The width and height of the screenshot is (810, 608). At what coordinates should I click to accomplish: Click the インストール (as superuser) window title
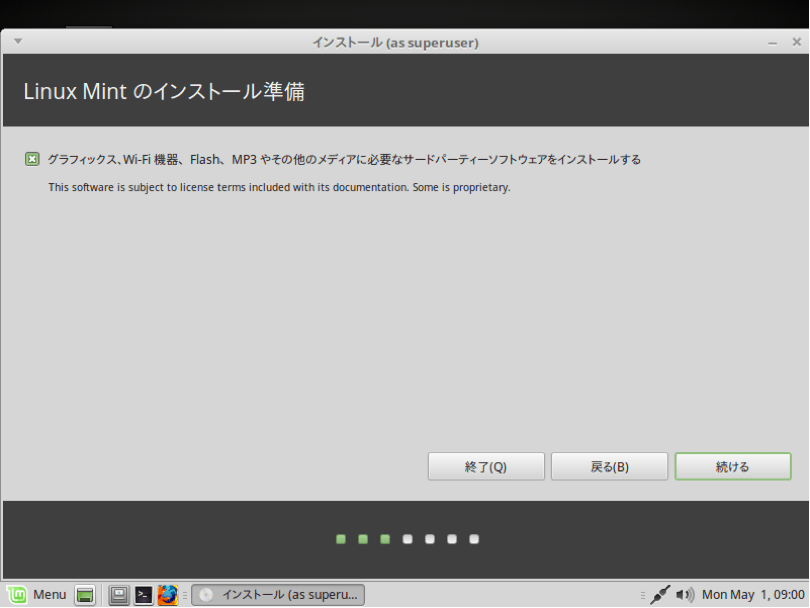(395, 42)
